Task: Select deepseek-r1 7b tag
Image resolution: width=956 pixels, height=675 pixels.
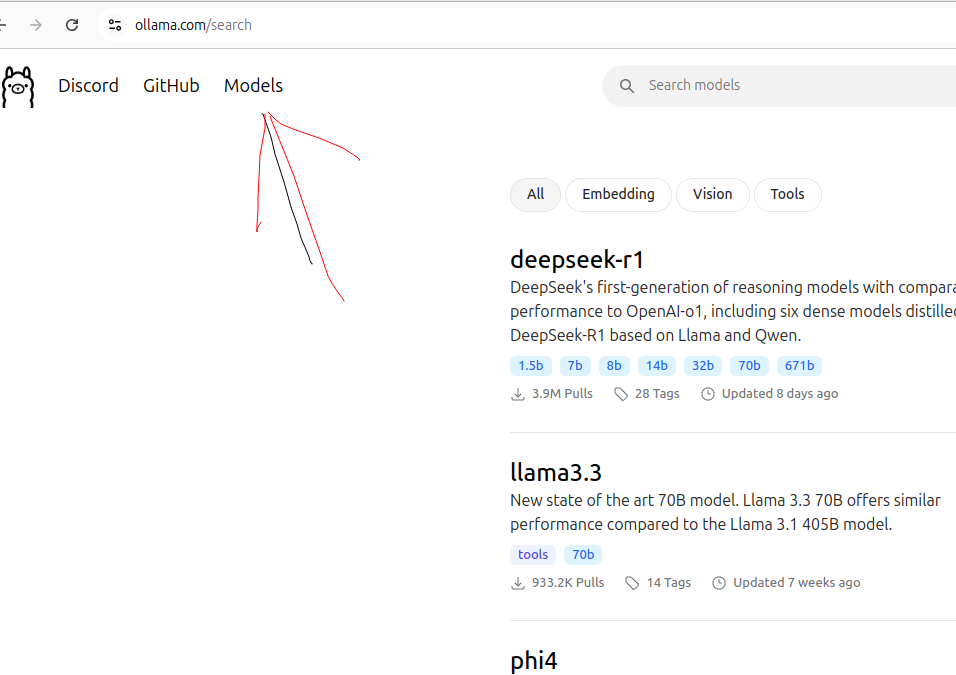Action: click(575, 366)
